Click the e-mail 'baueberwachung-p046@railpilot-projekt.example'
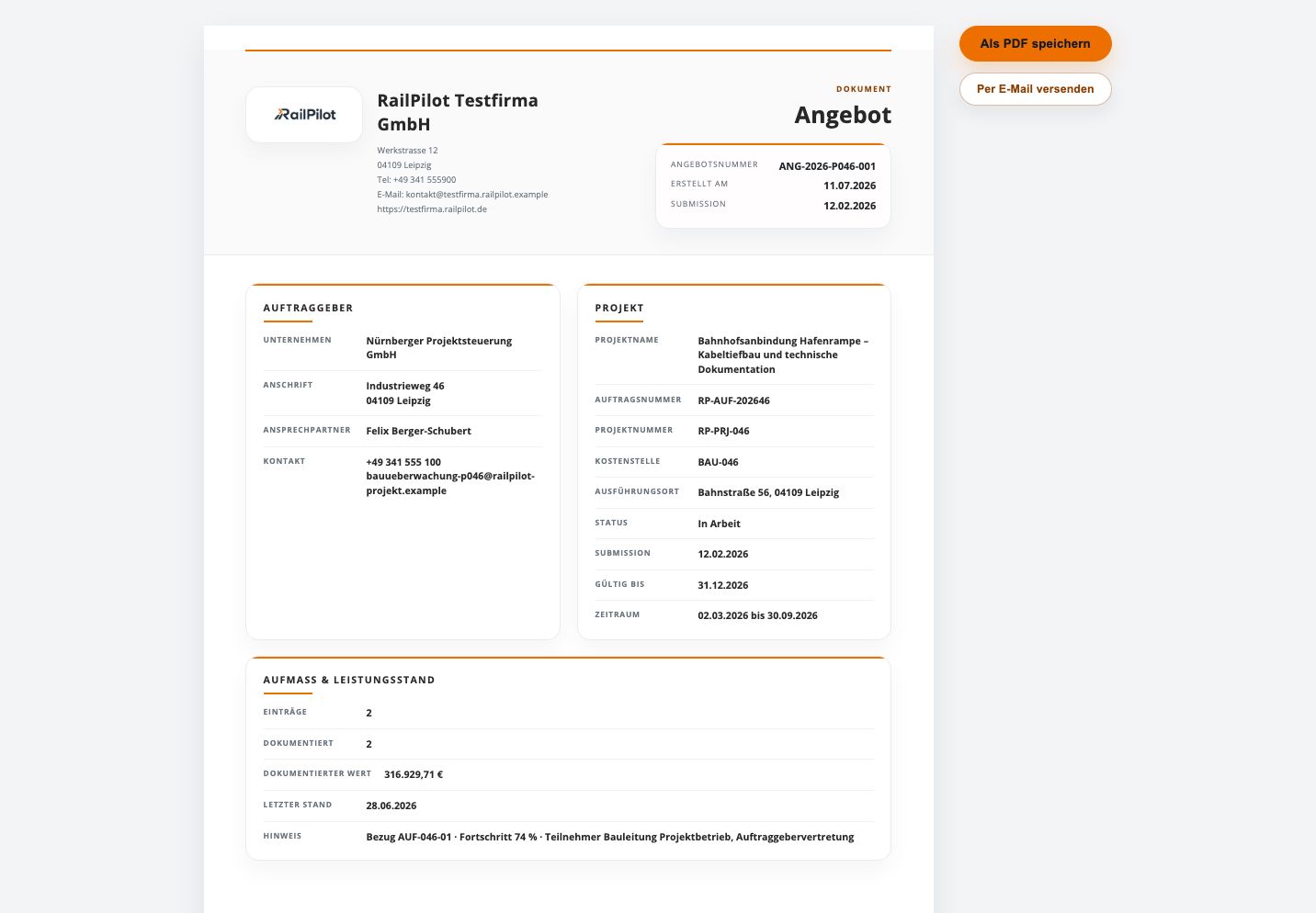Image resolution: width=1316 pixels, height=913 pixels. tap(450, 483)
